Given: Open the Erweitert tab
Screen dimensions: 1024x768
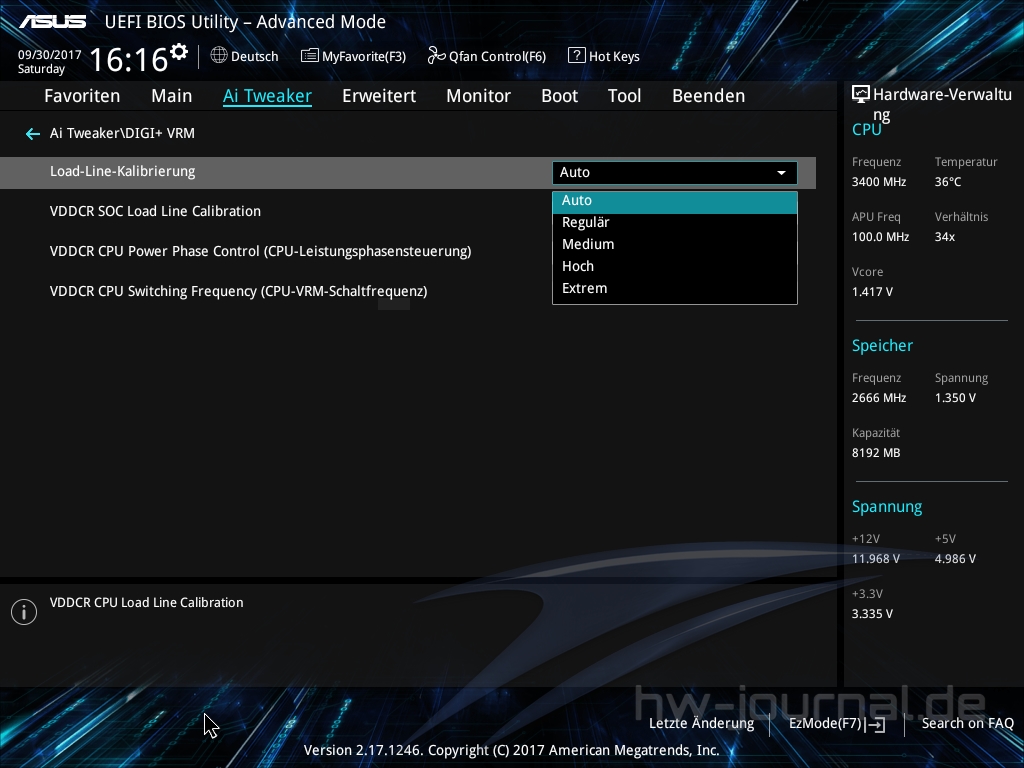Looking at the screenshot, I should click(379, 96).
